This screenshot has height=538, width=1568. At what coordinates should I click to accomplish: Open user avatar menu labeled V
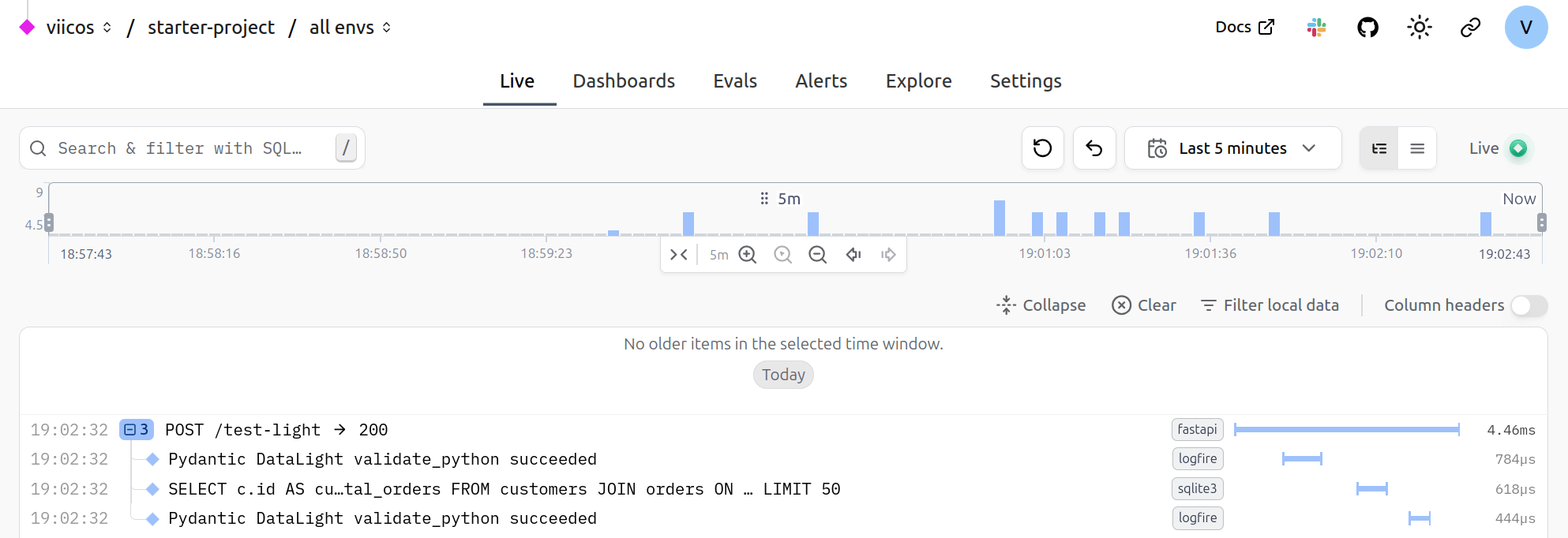[x=1525, y=28]
